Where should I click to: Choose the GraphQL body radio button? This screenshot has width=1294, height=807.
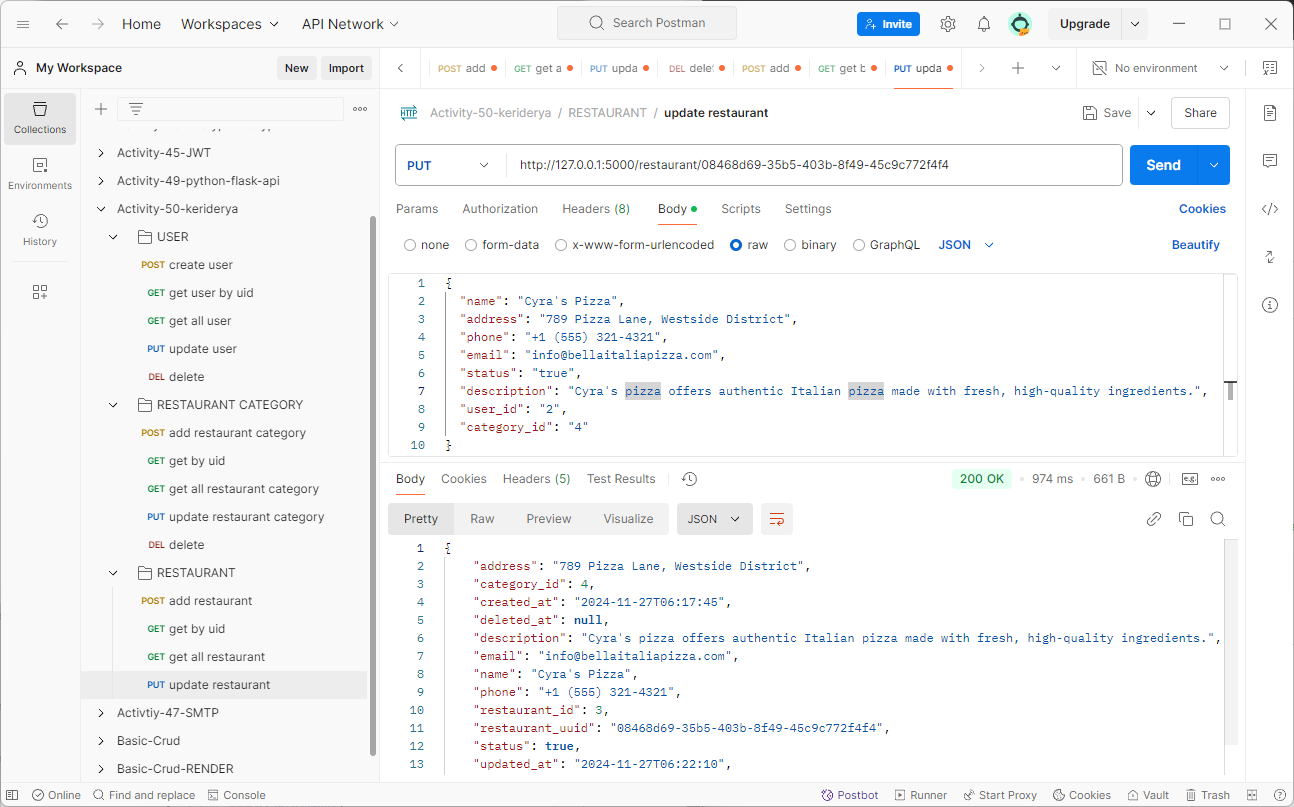[x=859, y=245]
